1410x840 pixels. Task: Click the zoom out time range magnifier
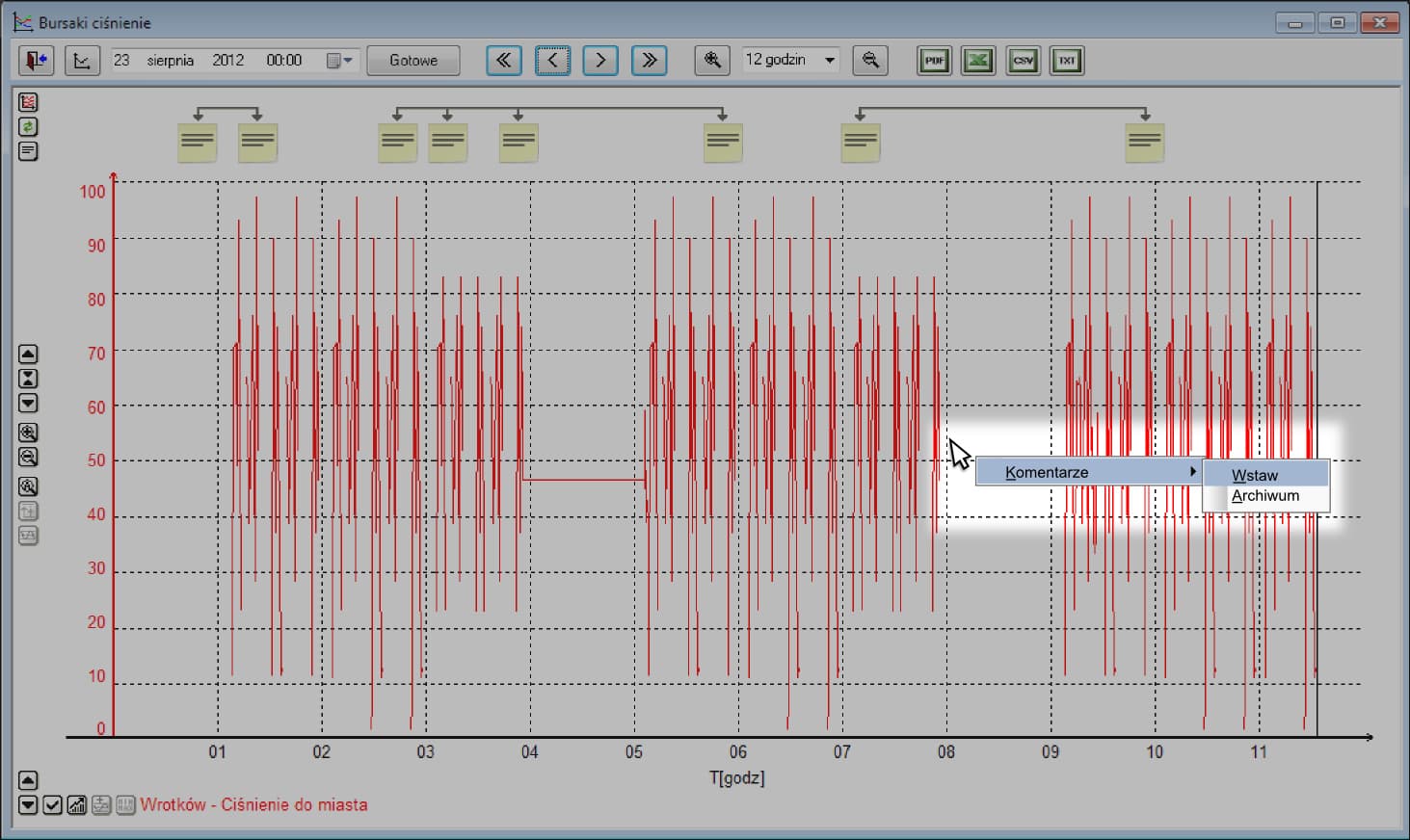(x=870, y=61)
